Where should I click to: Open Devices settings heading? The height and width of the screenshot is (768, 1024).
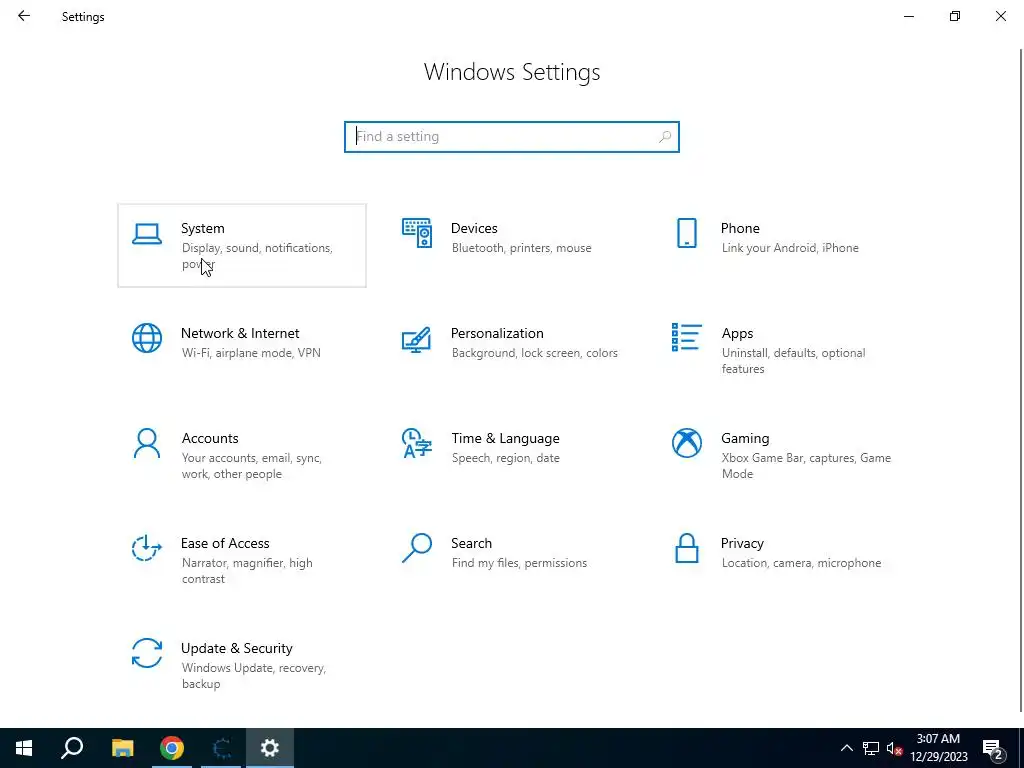click(474, 228)
